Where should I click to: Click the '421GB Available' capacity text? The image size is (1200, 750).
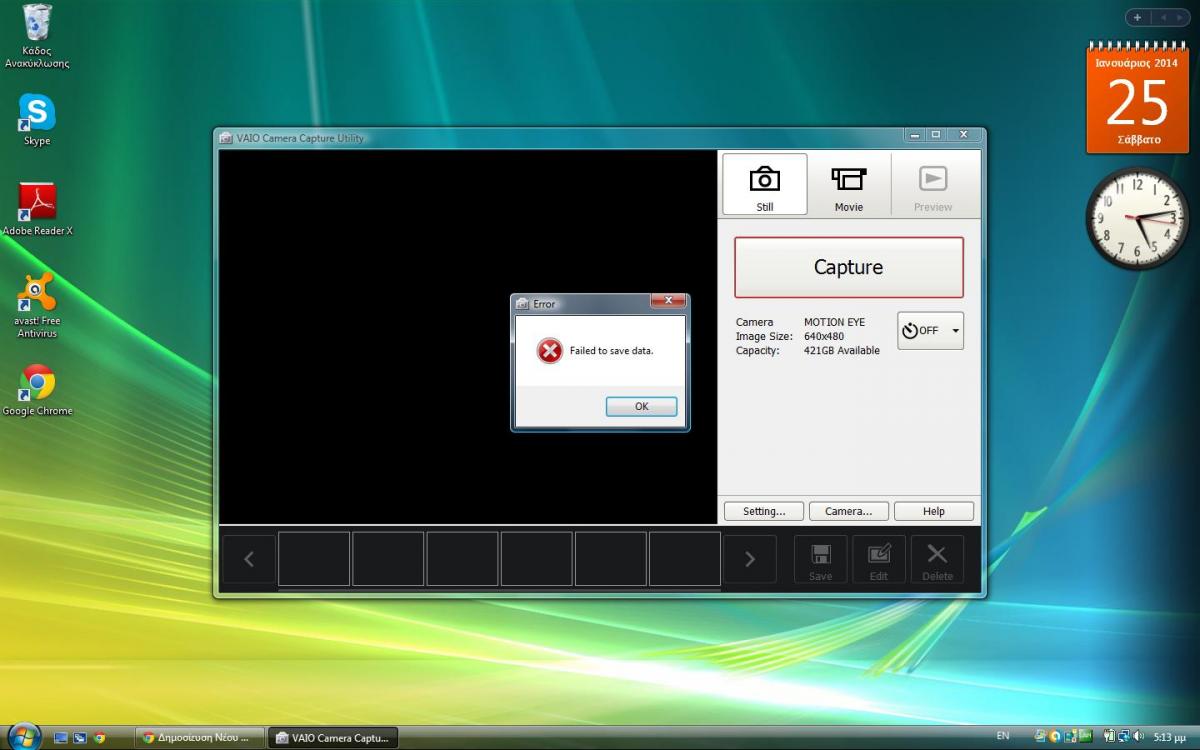click(842, 350)
